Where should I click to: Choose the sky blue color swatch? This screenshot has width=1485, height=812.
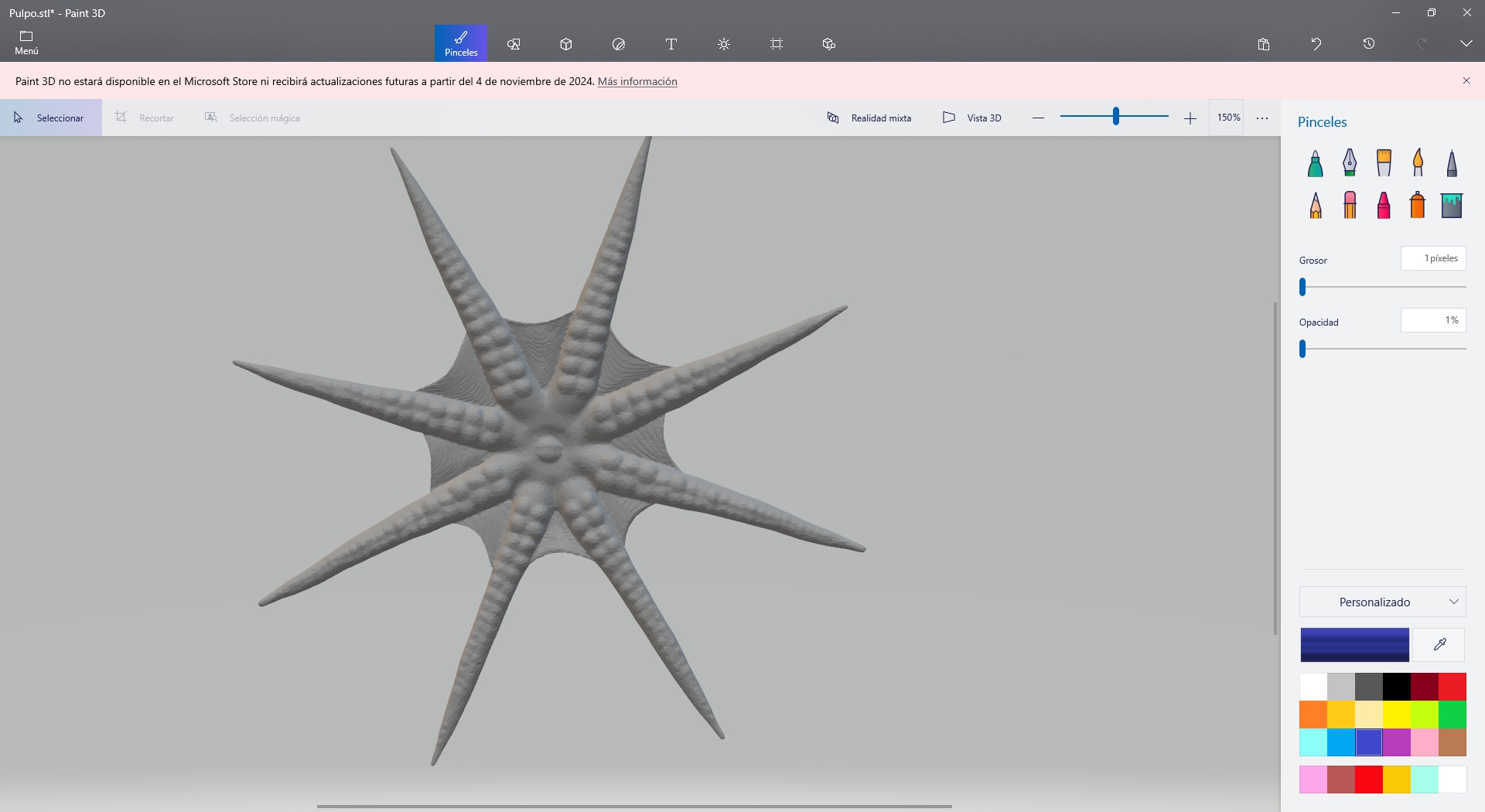(1341, 742)
